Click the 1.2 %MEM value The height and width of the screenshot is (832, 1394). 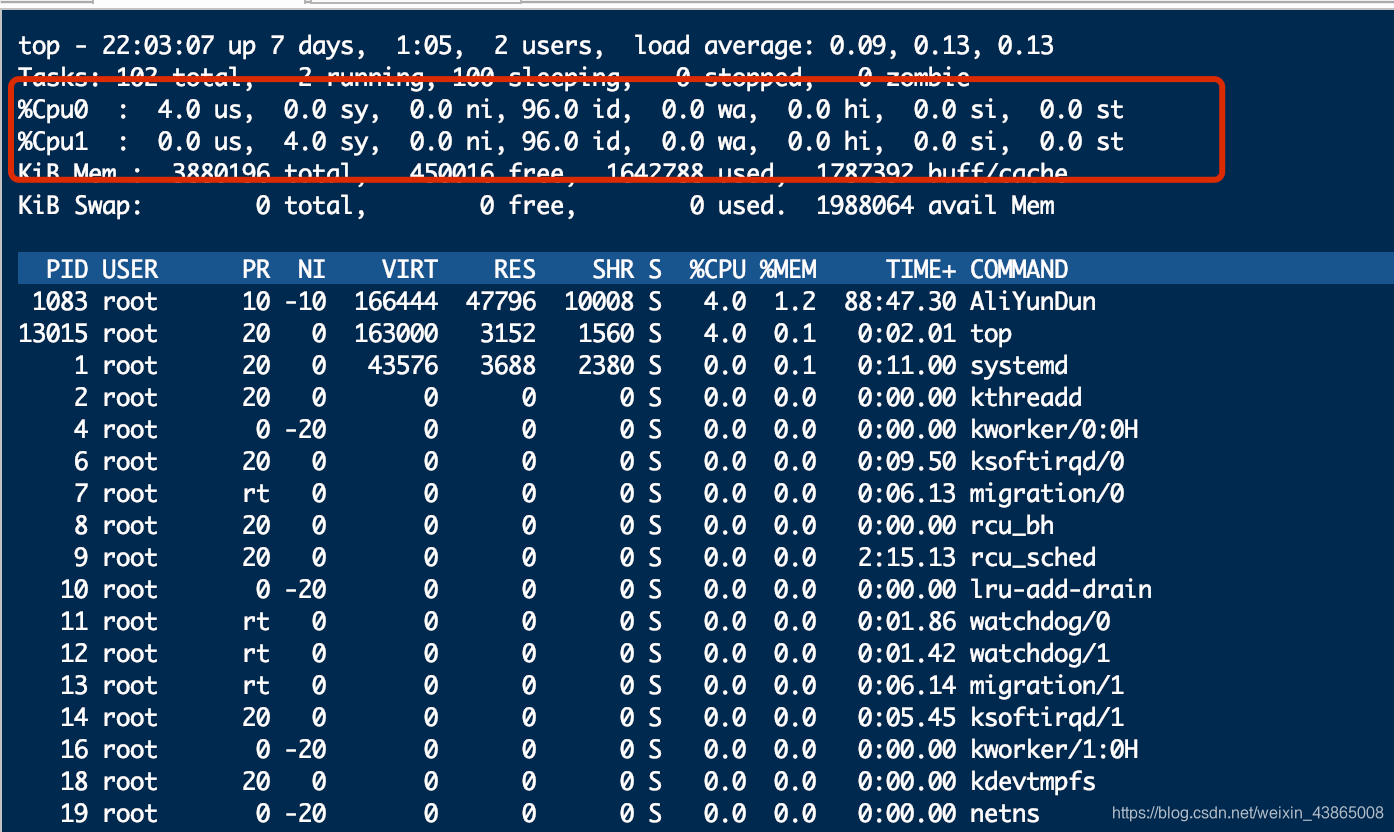pyautogui.click(x=795, y=301)
